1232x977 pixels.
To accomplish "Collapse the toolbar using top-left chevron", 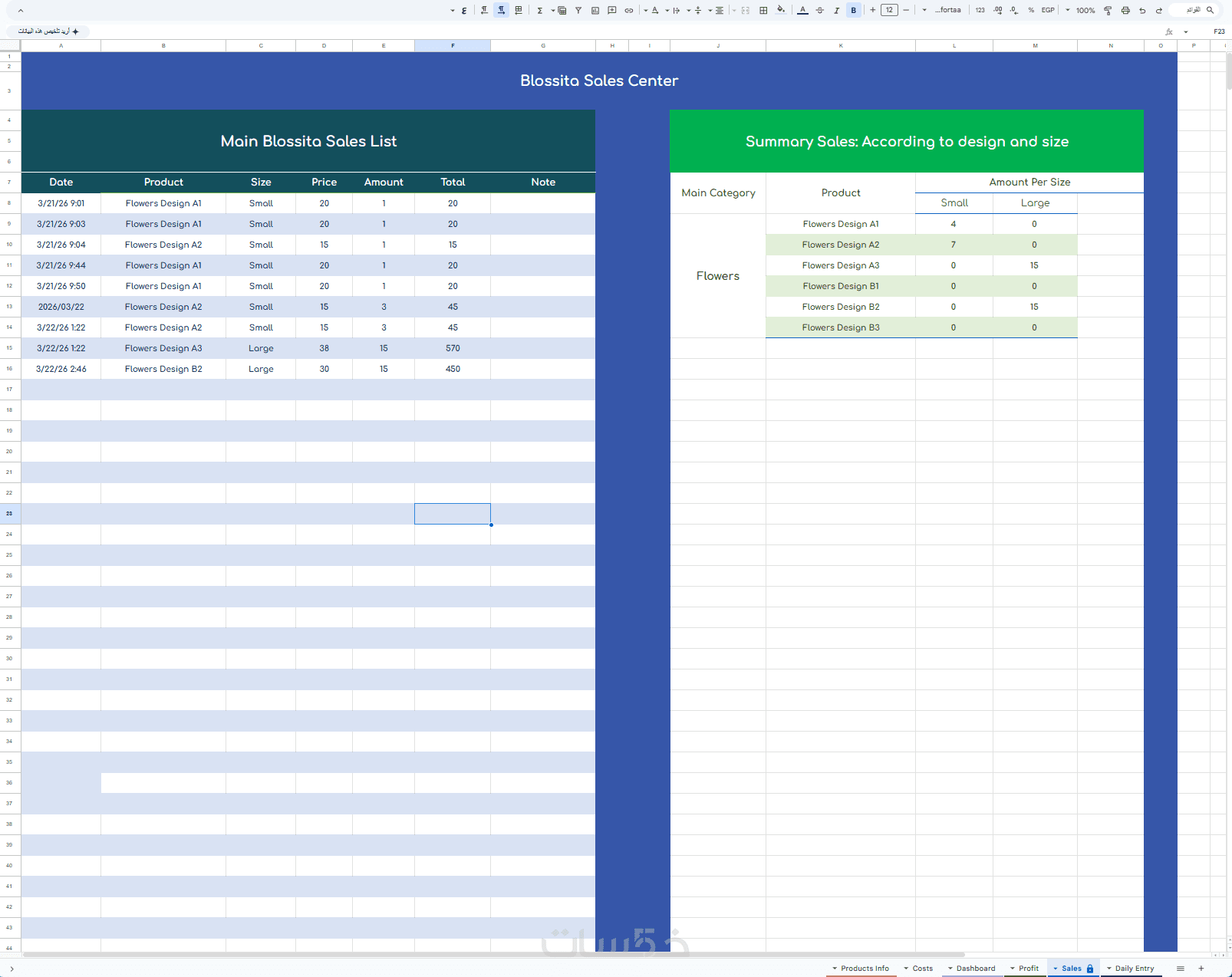I will coord(21,11).
